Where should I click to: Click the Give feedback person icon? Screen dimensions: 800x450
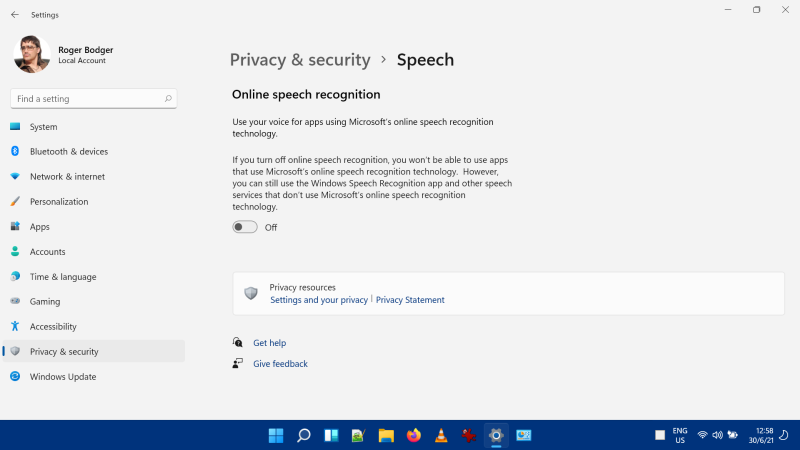coord(238,363)
